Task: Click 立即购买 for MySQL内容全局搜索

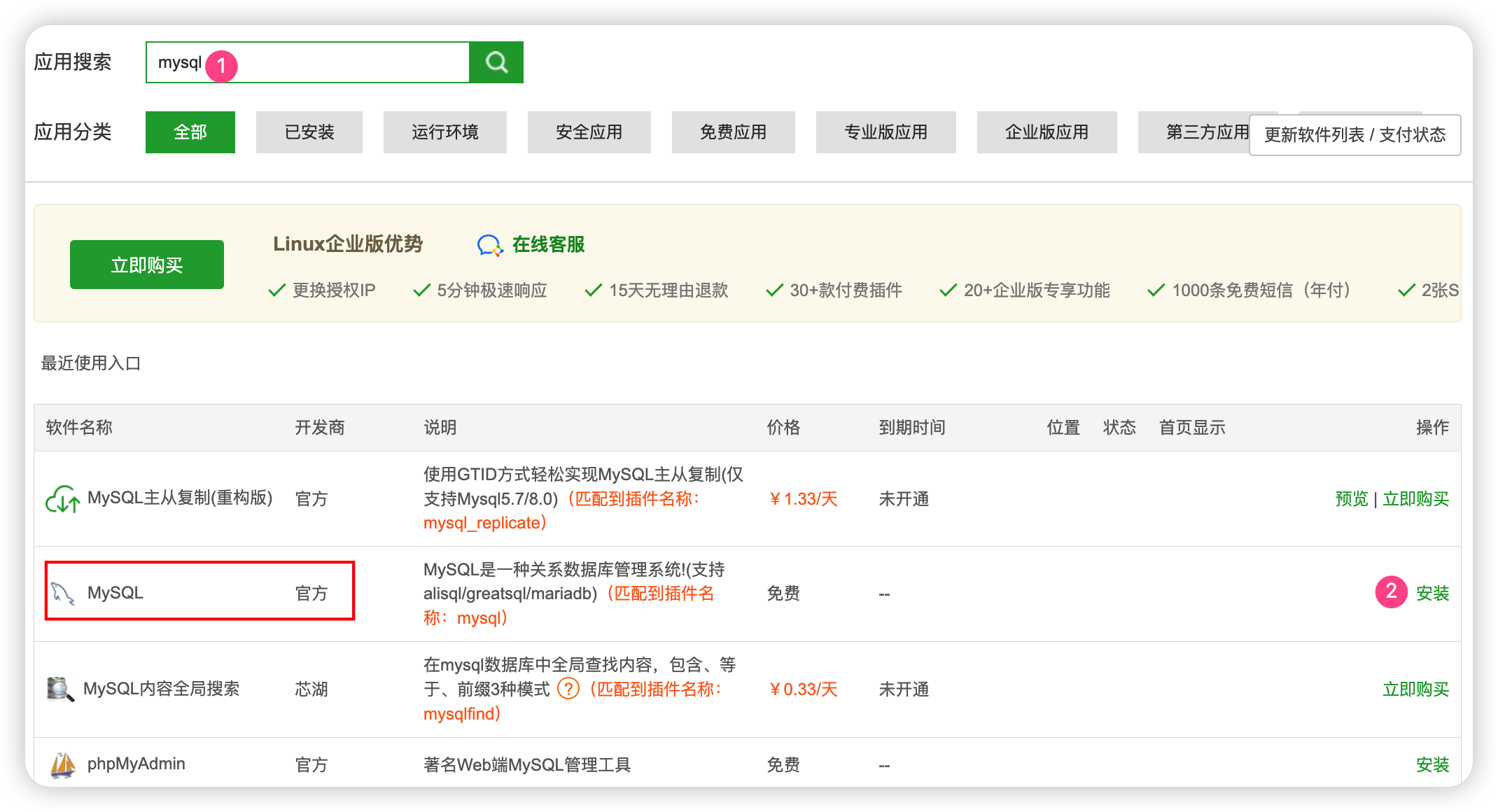Action: pyautogui.click(x=1416, y=689)
